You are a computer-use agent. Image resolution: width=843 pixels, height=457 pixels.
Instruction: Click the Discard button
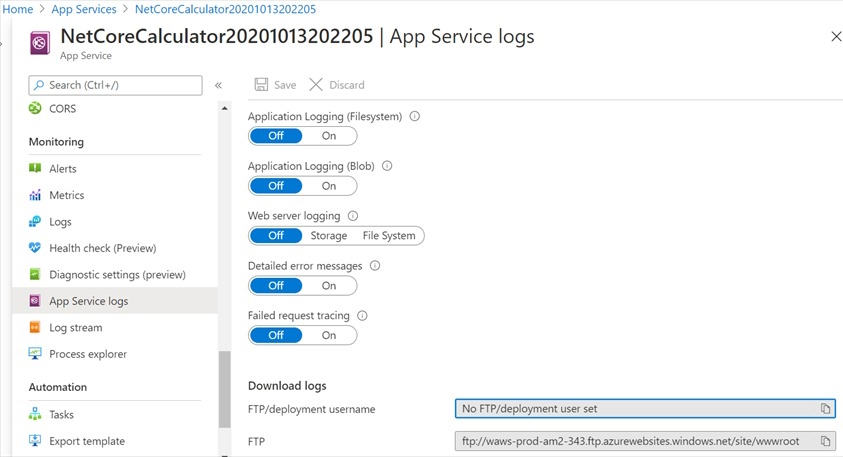(x=337, y=85)
